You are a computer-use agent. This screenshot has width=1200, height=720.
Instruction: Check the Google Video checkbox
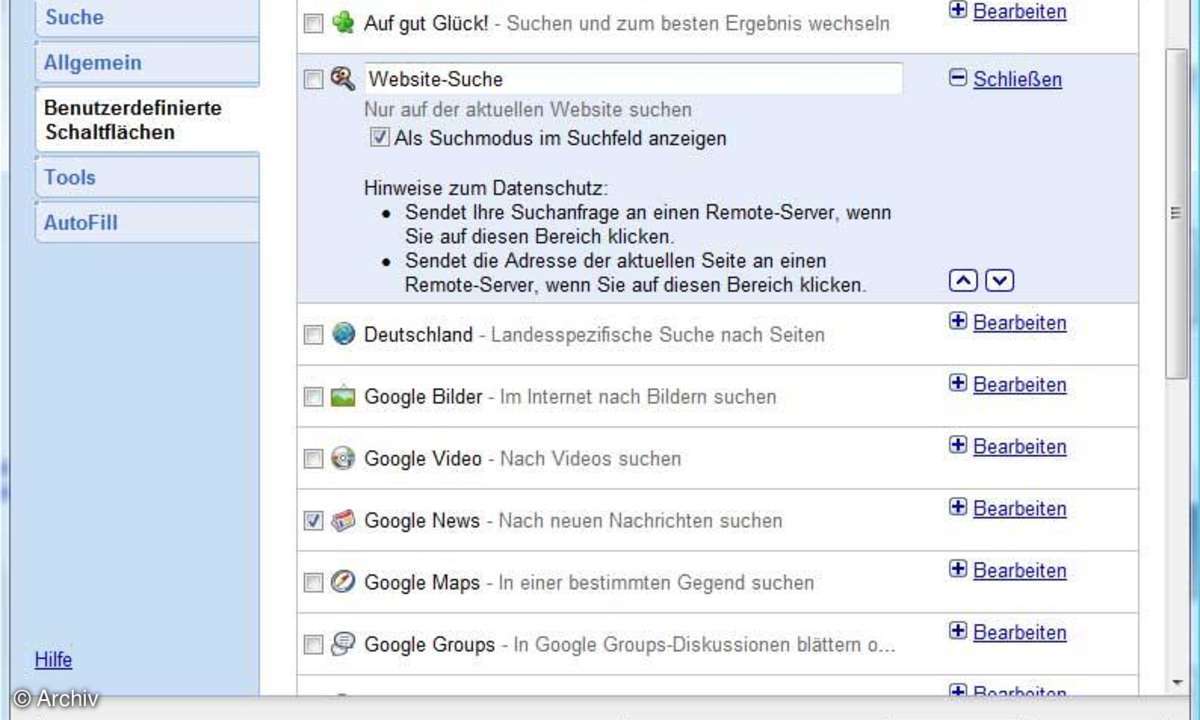(x=313, y=459)
